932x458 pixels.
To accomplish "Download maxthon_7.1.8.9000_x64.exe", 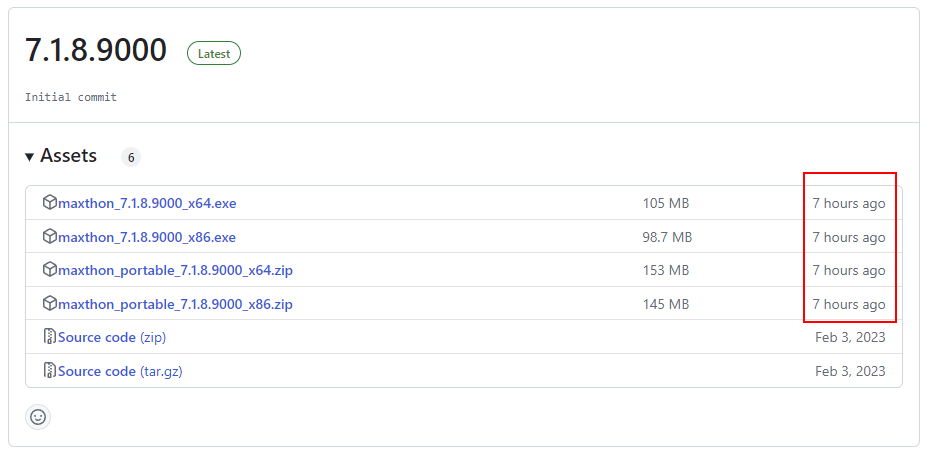I will point(147,203).
